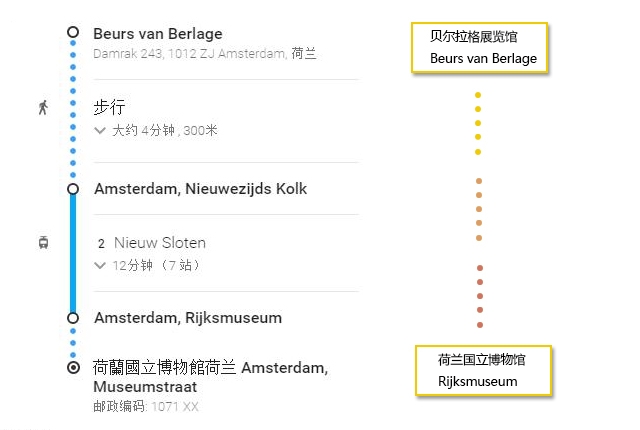
Task: Open destination 荷蘭國立博物館 Amsterdam, Museumstraat
Action: tap(211, 377)
